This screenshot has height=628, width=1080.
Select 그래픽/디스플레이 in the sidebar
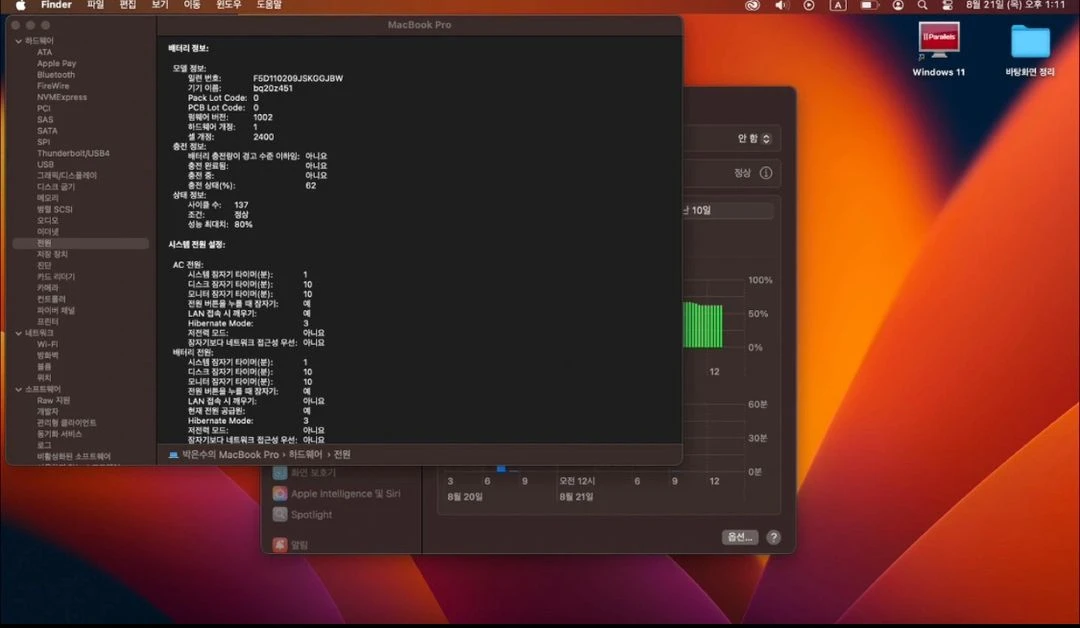(x=67, y=176)
